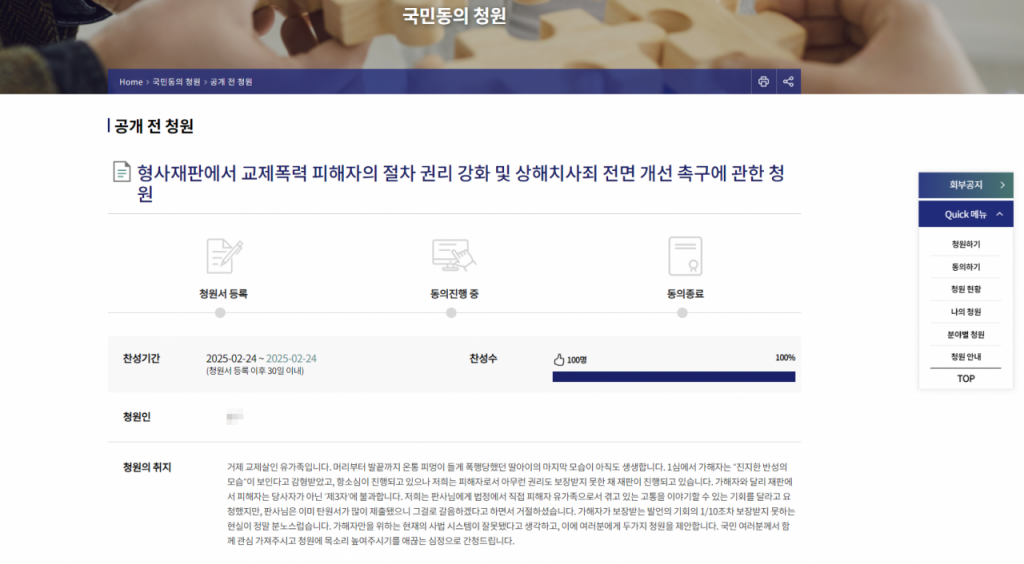Click the thumbs-up icon next to 100명
This screenshot has height=564, width=1024.
[559, 360]
